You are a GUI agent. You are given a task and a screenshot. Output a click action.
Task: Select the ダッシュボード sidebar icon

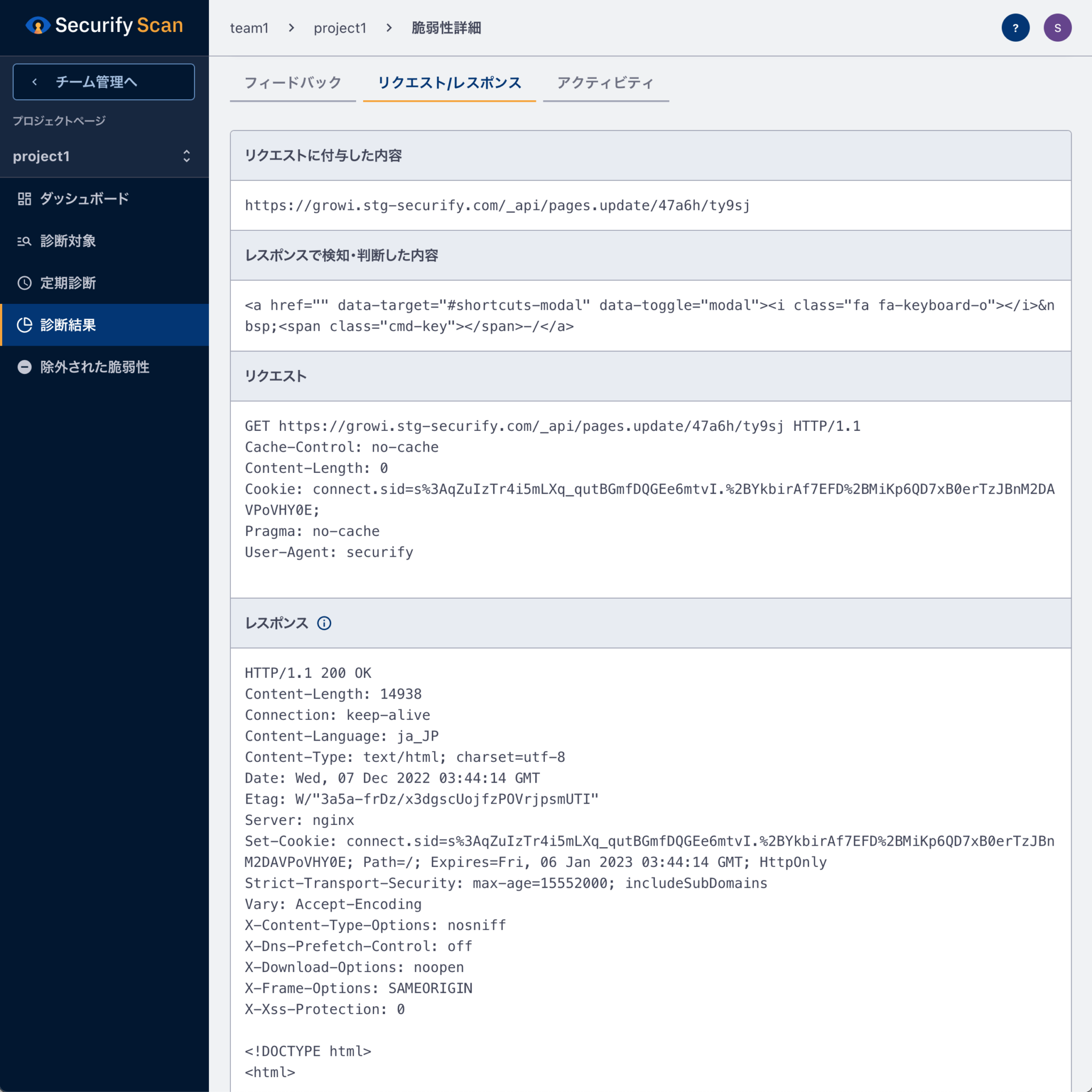[x=25, y=198]
